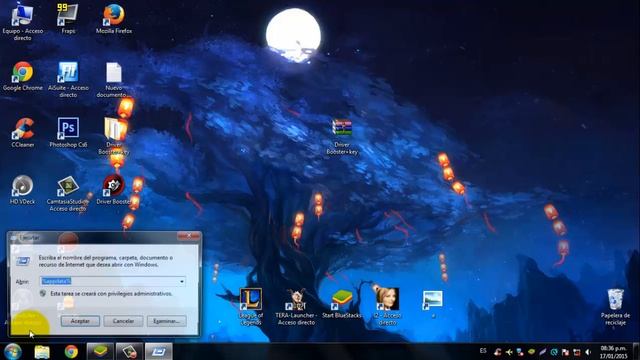Click the airplane icon in the system tray
Screen dimensions: 640x360
click(509, 352)
